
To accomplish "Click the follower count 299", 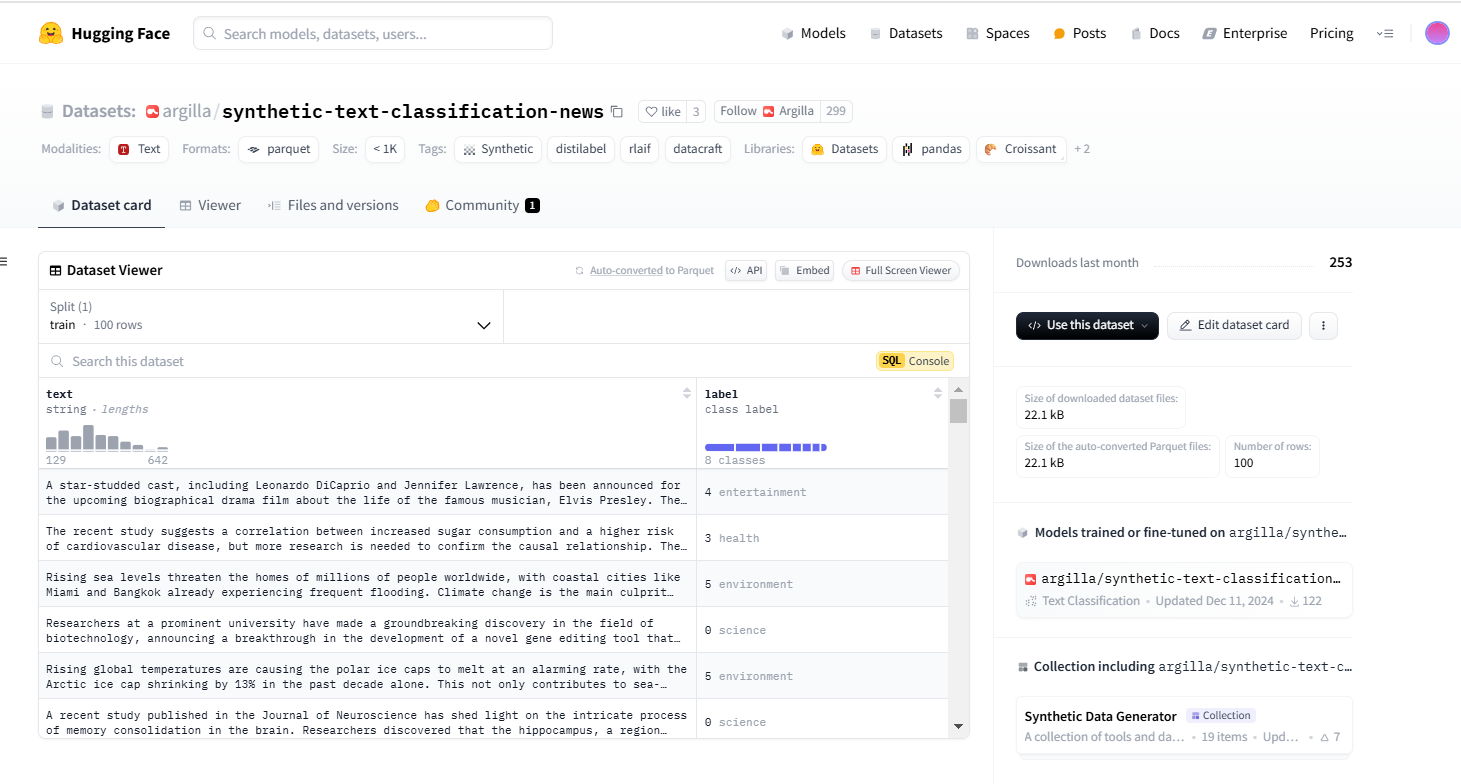I will pos(836,111).
